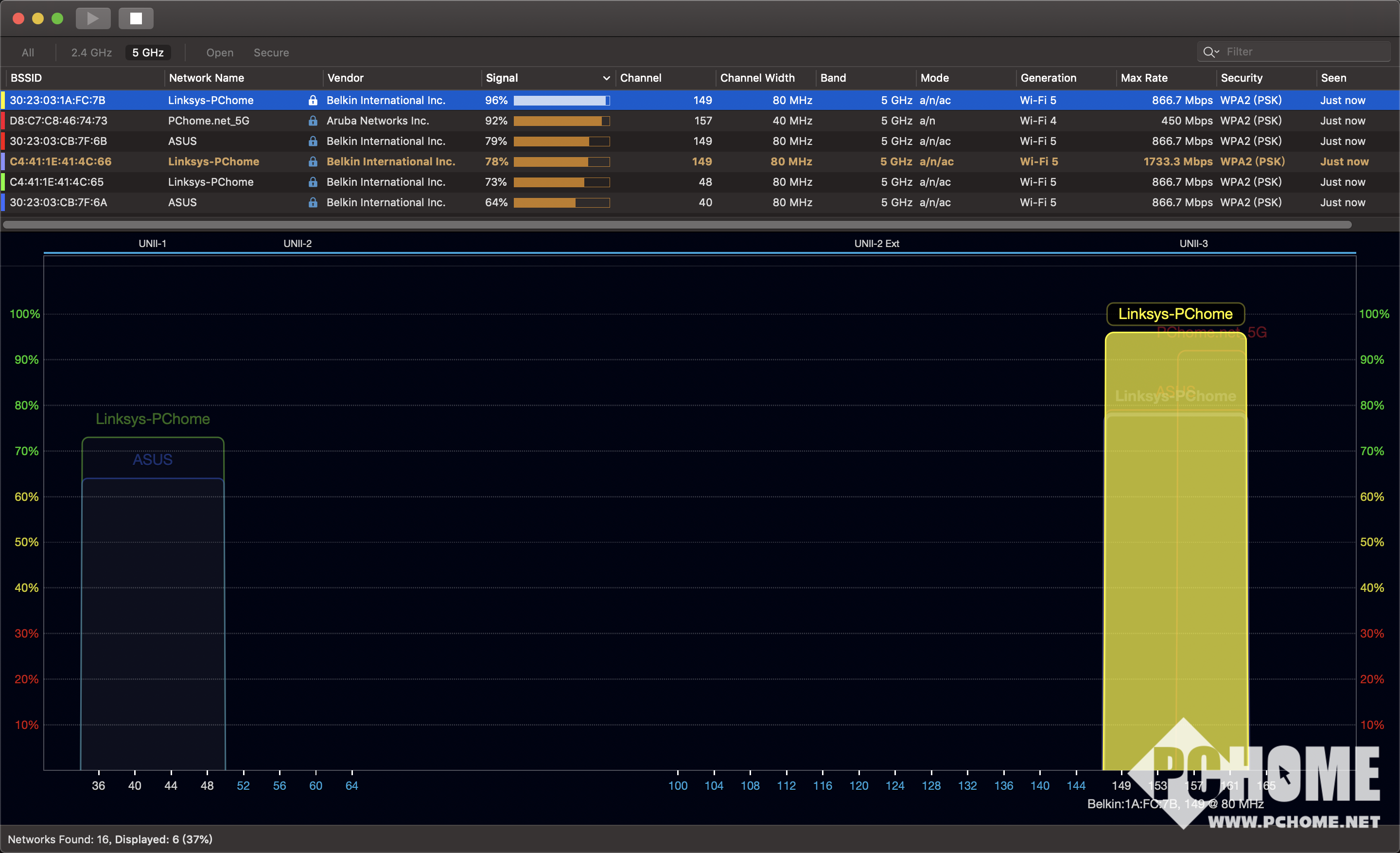Sort by Generation column header
Screen dimensions: 1400x853
click(x=1048, y=78)
